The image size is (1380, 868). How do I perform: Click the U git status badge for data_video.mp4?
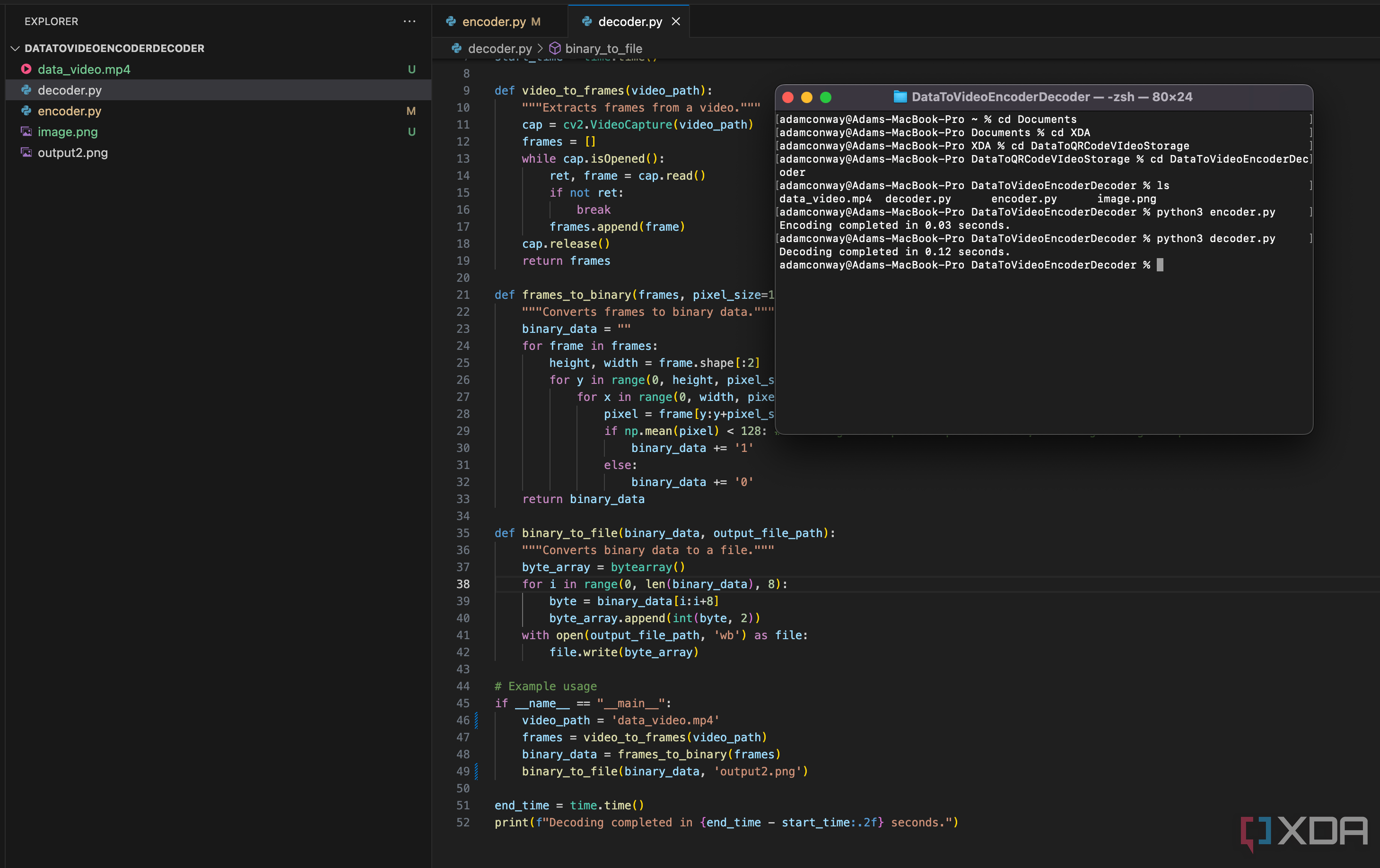pyautogui.click(x=411, y=69)
